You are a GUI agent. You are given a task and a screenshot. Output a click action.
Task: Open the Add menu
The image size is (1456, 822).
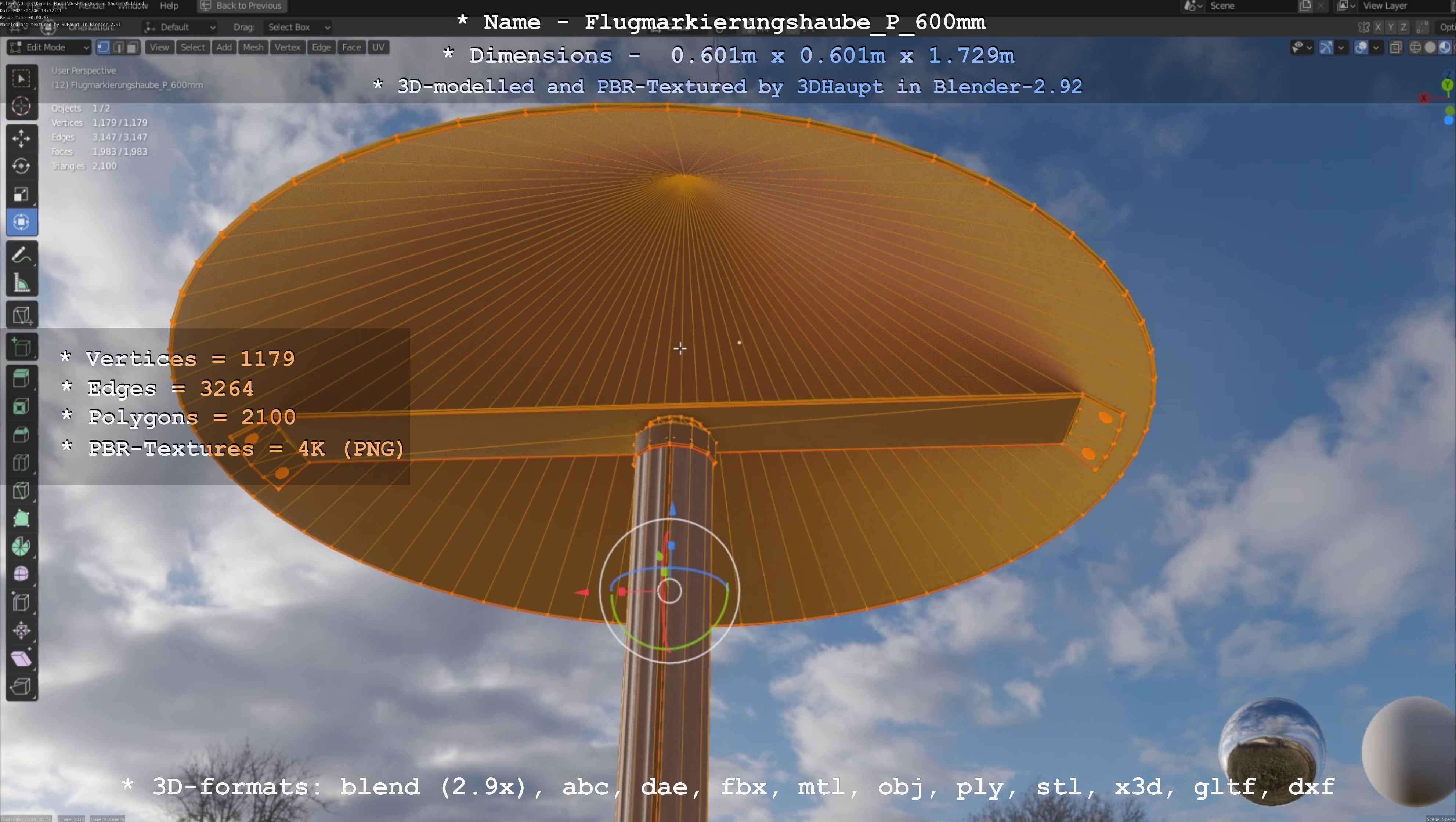click(224, 47)
